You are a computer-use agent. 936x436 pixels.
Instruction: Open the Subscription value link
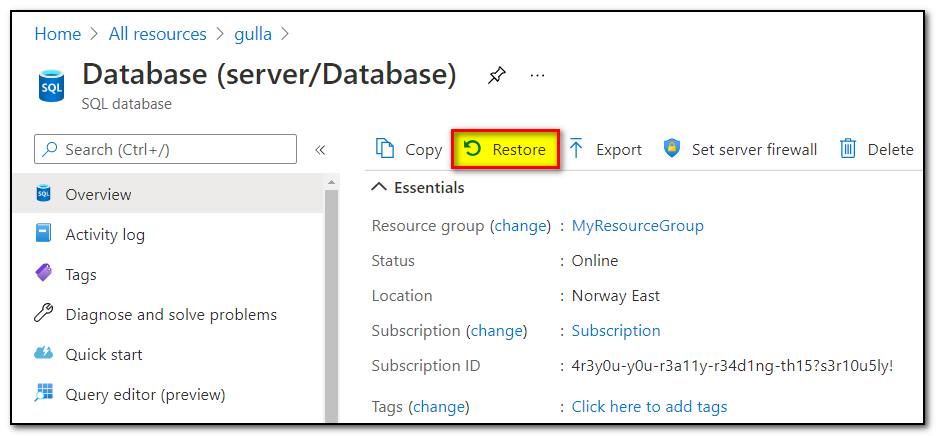(616, 331)
